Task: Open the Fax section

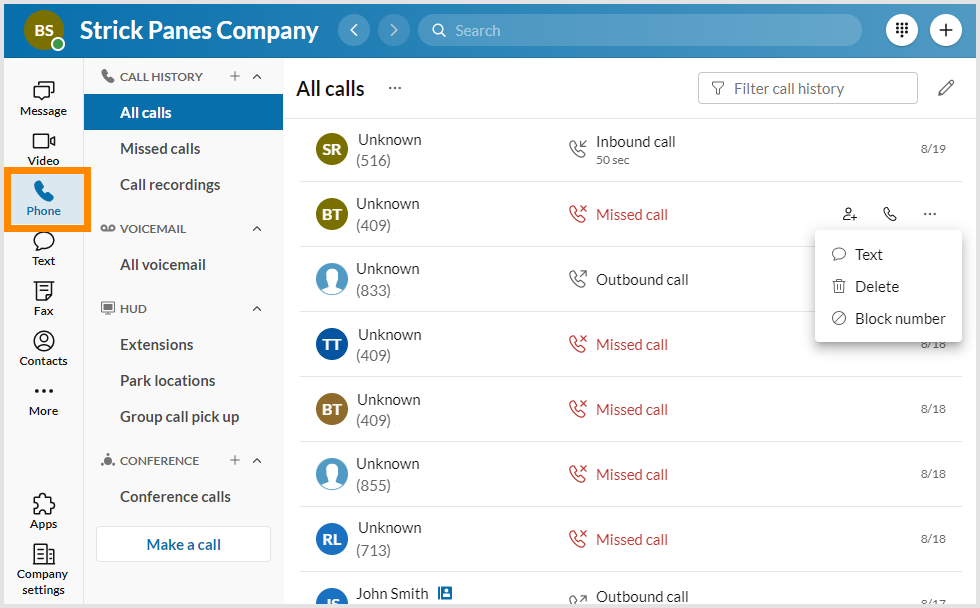Action: pos(43,298)
